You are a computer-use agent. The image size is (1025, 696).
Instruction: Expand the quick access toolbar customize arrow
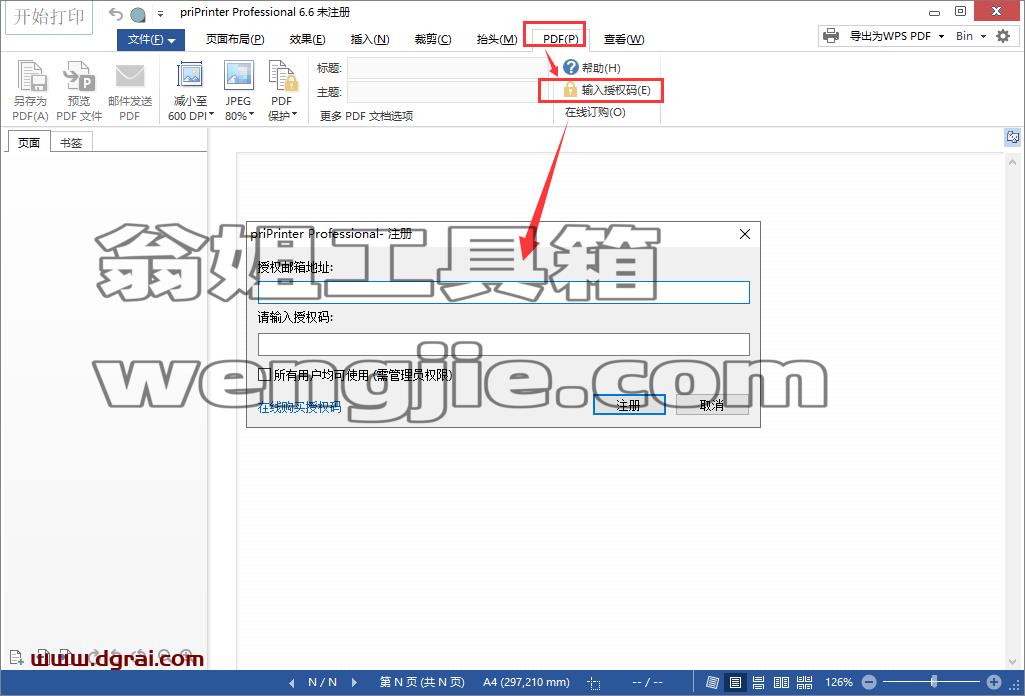160,14
